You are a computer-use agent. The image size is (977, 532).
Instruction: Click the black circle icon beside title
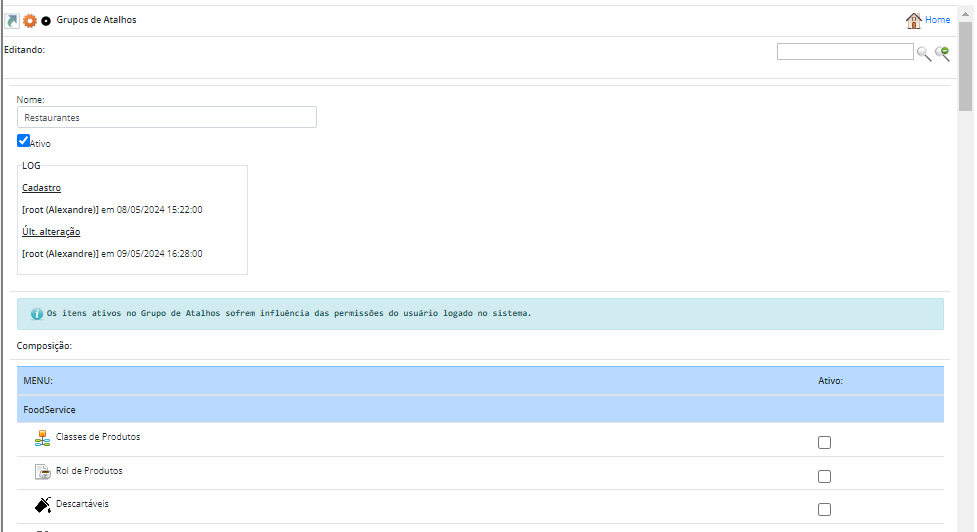tap(46, 21)
